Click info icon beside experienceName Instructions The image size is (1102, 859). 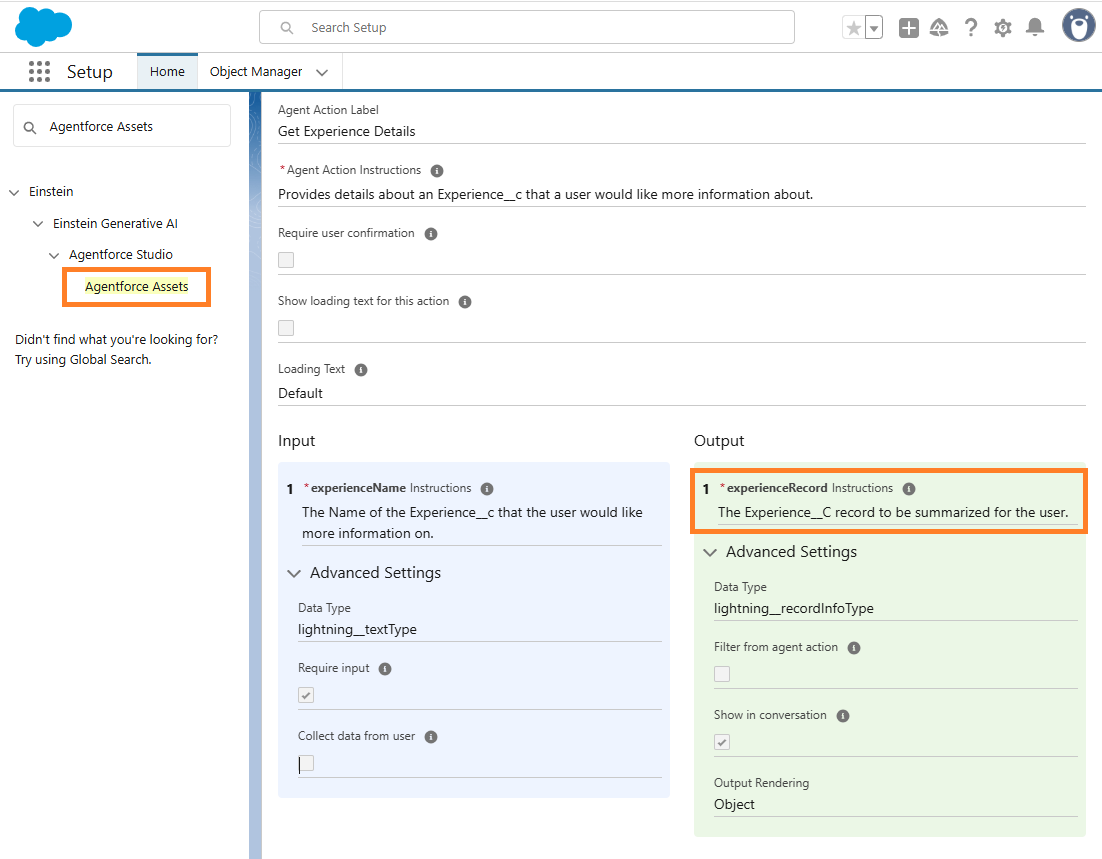(486, 489)
